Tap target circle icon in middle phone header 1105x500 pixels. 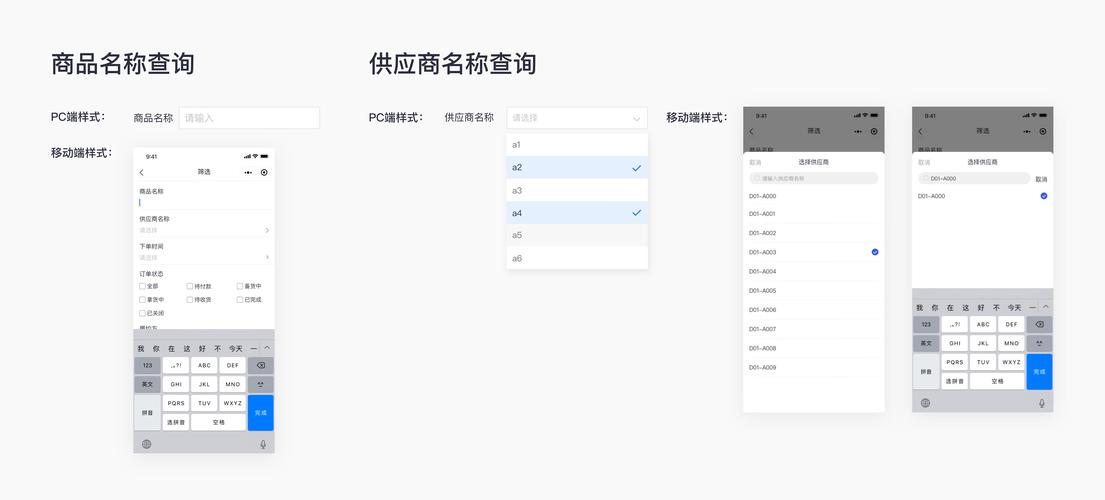tap(874, 131)
